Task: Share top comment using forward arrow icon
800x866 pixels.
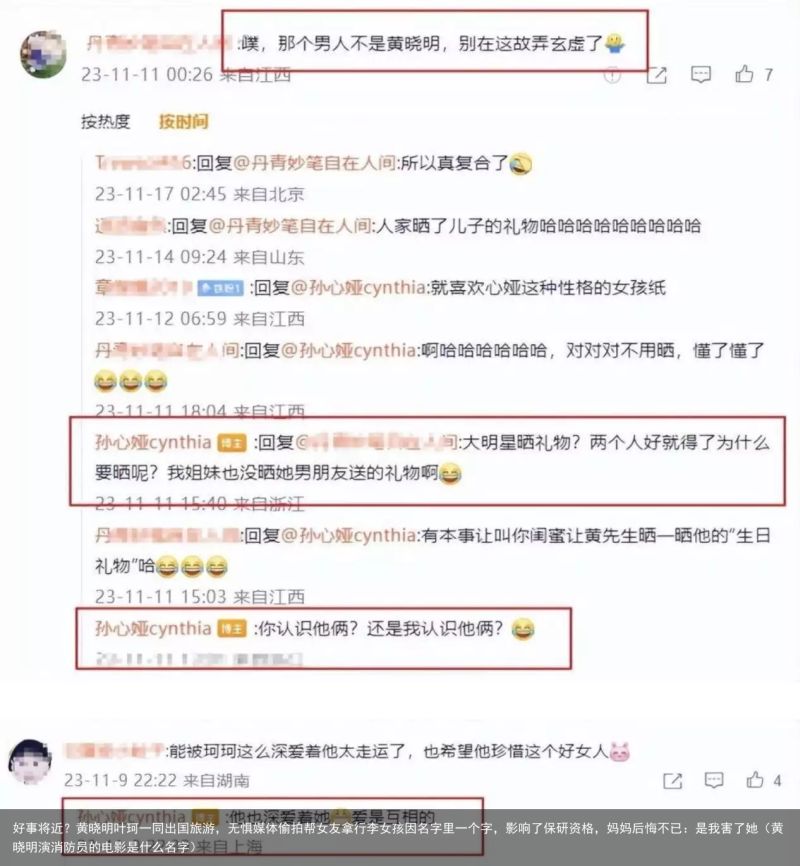Action: point(656,75)
